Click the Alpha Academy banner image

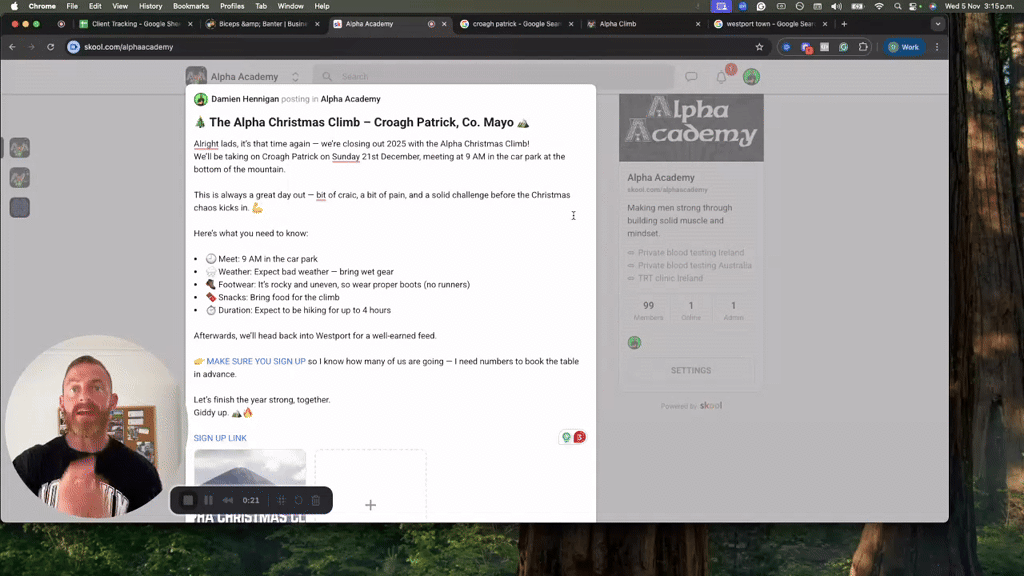point(691,127)
